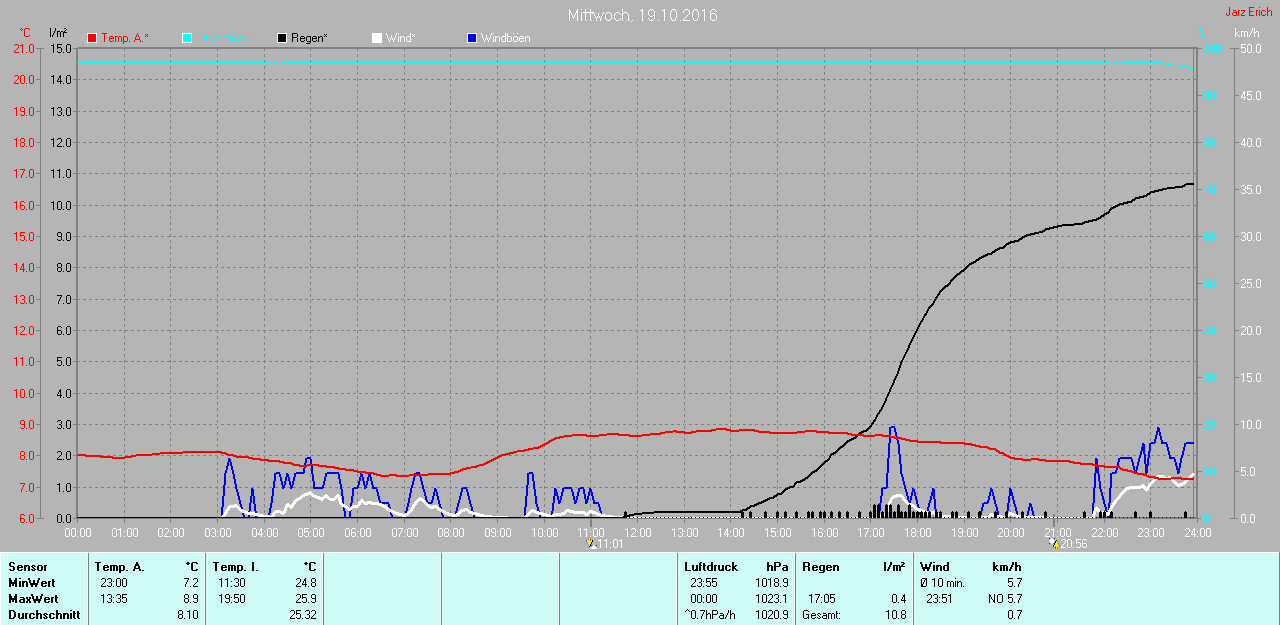This screenshot has height=625, width=1280.
Task: Click the pressure average 1020.9
Action: 771,615
